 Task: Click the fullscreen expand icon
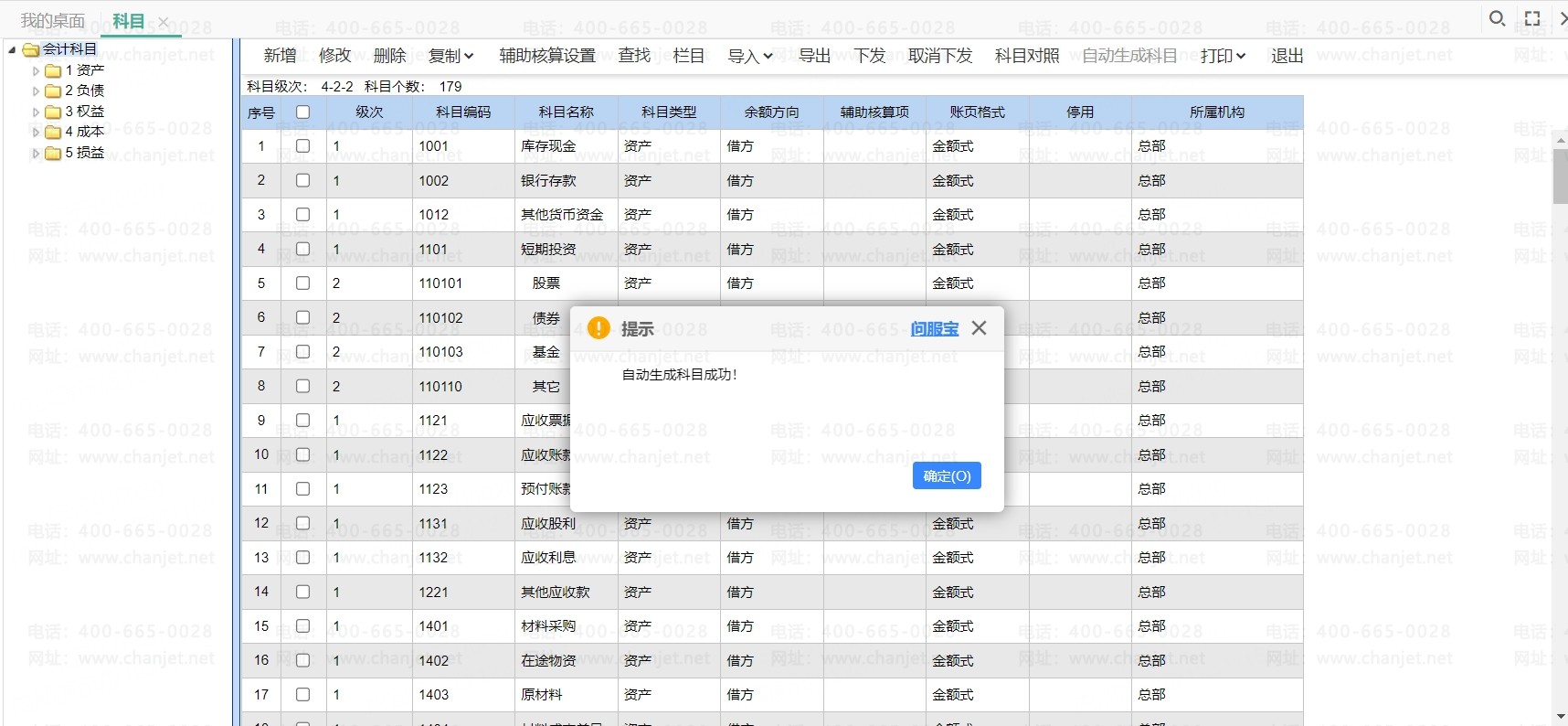click(x=1532, y=18)
